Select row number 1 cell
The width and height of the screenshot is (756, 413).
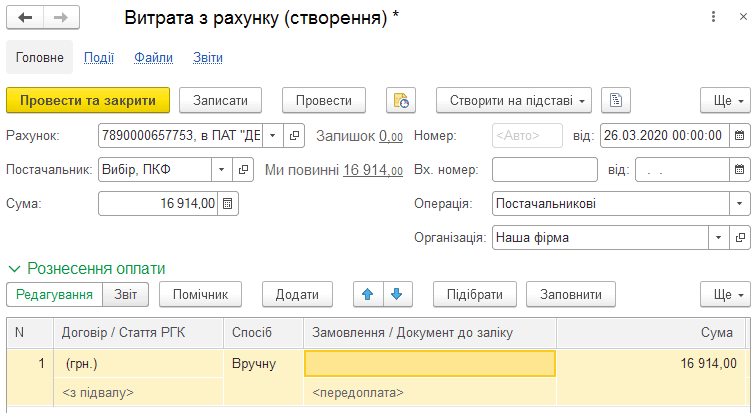[30, 377]
